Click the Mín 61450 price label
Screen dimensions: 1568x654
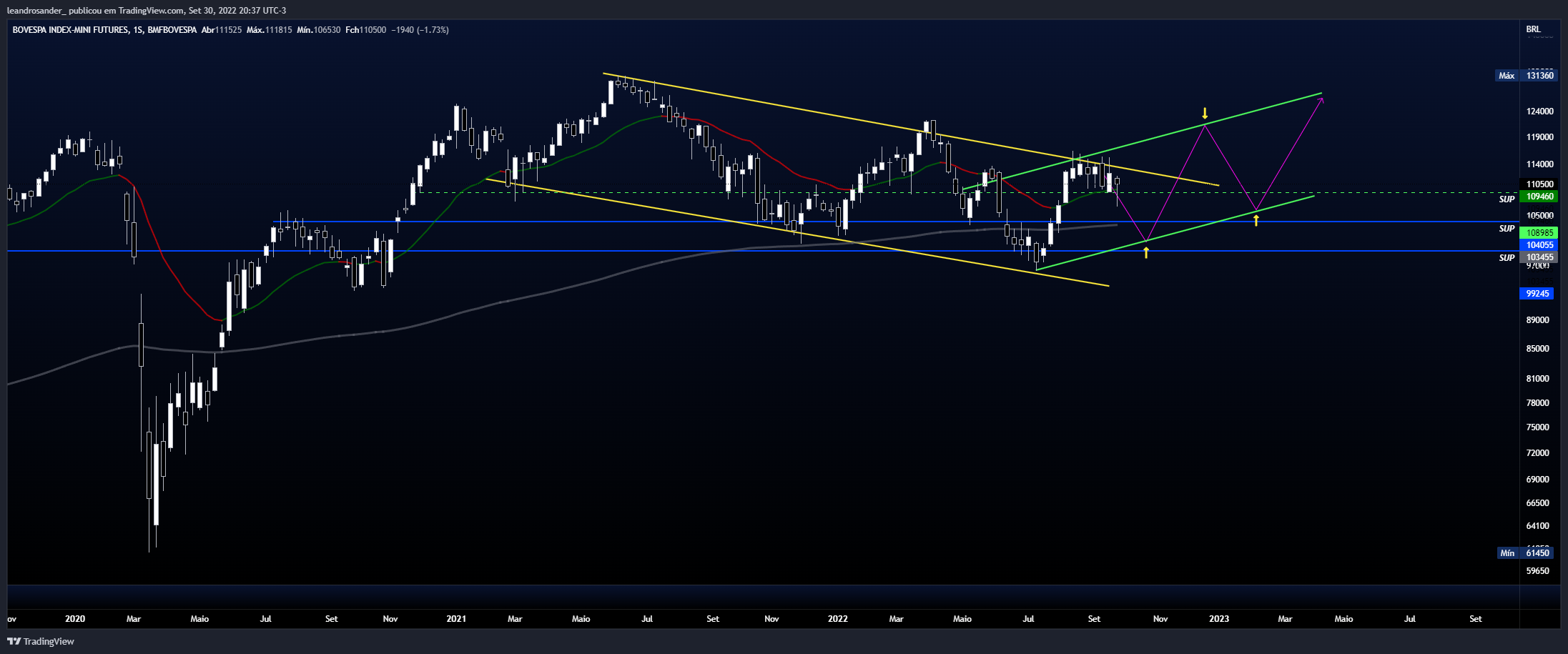click(1525, 553)
